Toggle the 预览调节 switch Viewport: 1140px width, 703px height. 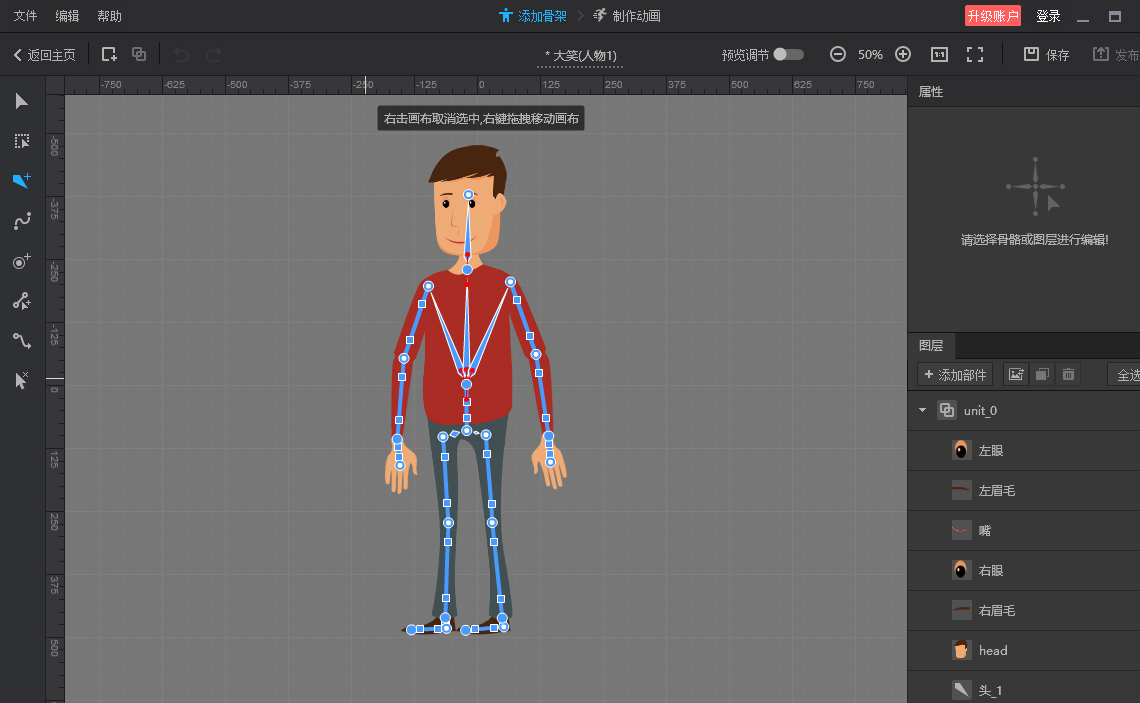pos(788,54)
